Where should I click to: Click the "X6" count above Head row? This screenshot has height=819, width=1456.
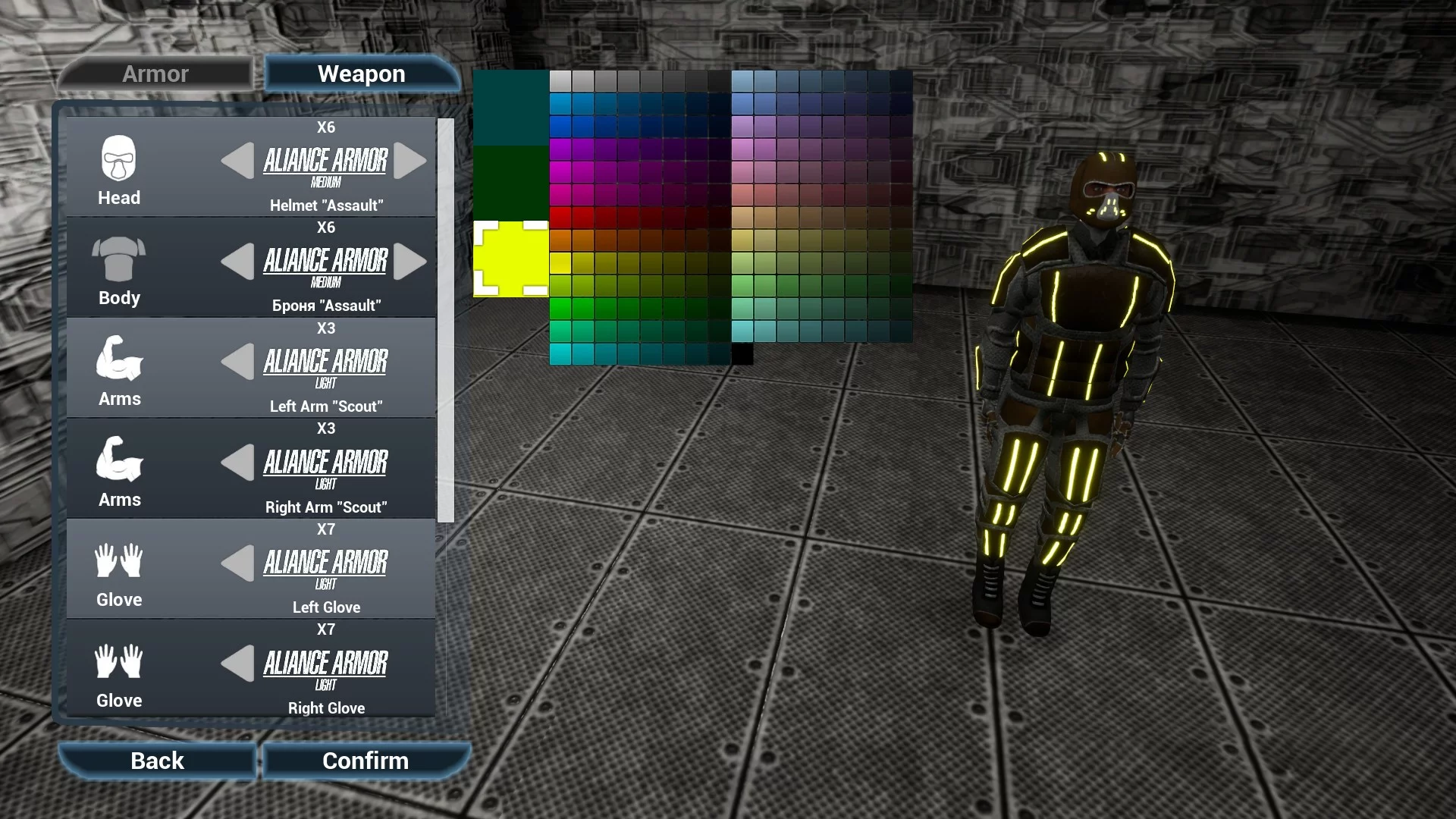(326, 127)
